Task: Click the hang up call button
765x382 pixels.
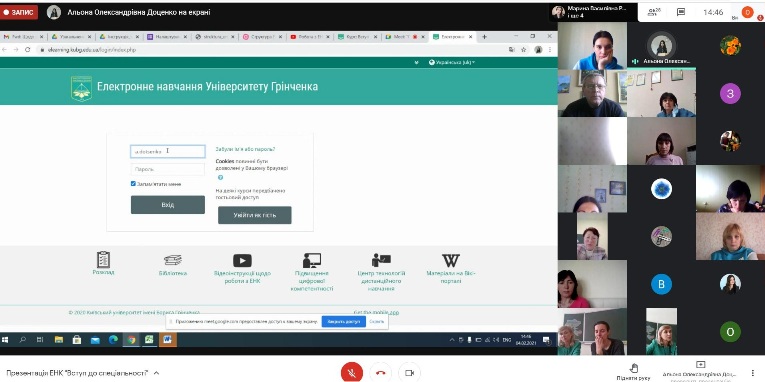Action: 381,373
